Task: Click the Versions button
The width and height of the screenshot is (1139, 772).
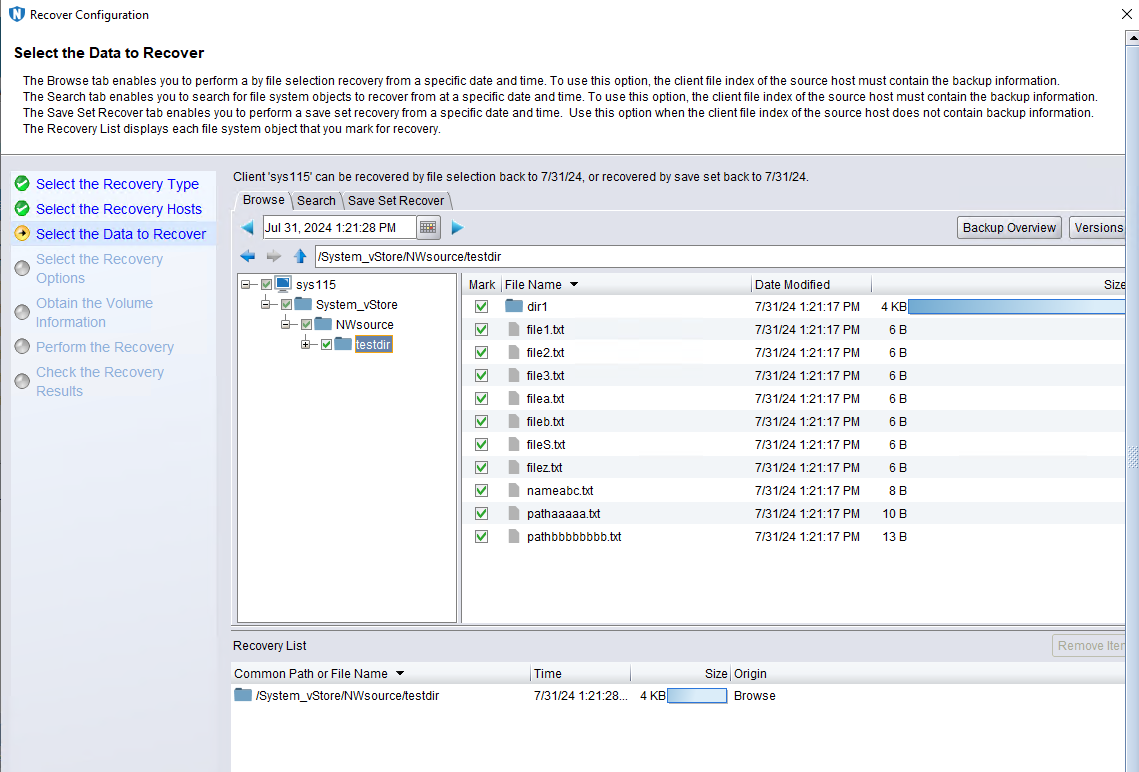Action: 1098,228
